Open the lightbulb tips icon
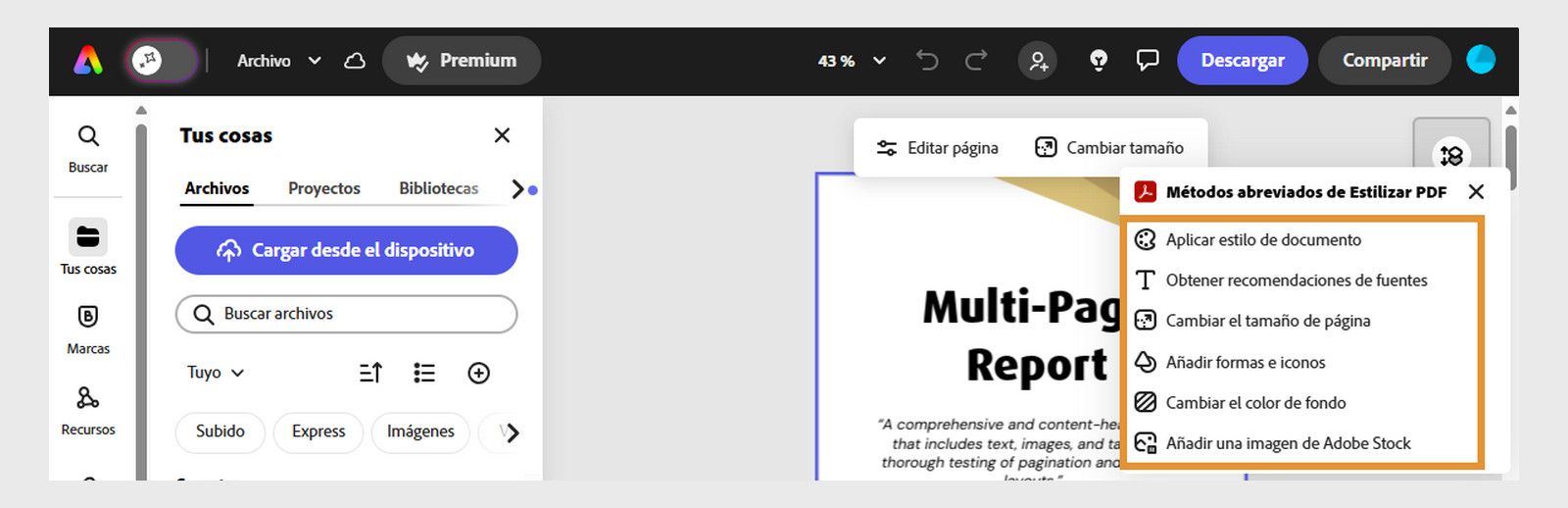This screenshot has width=1568, height=508. coord(1099,61)
